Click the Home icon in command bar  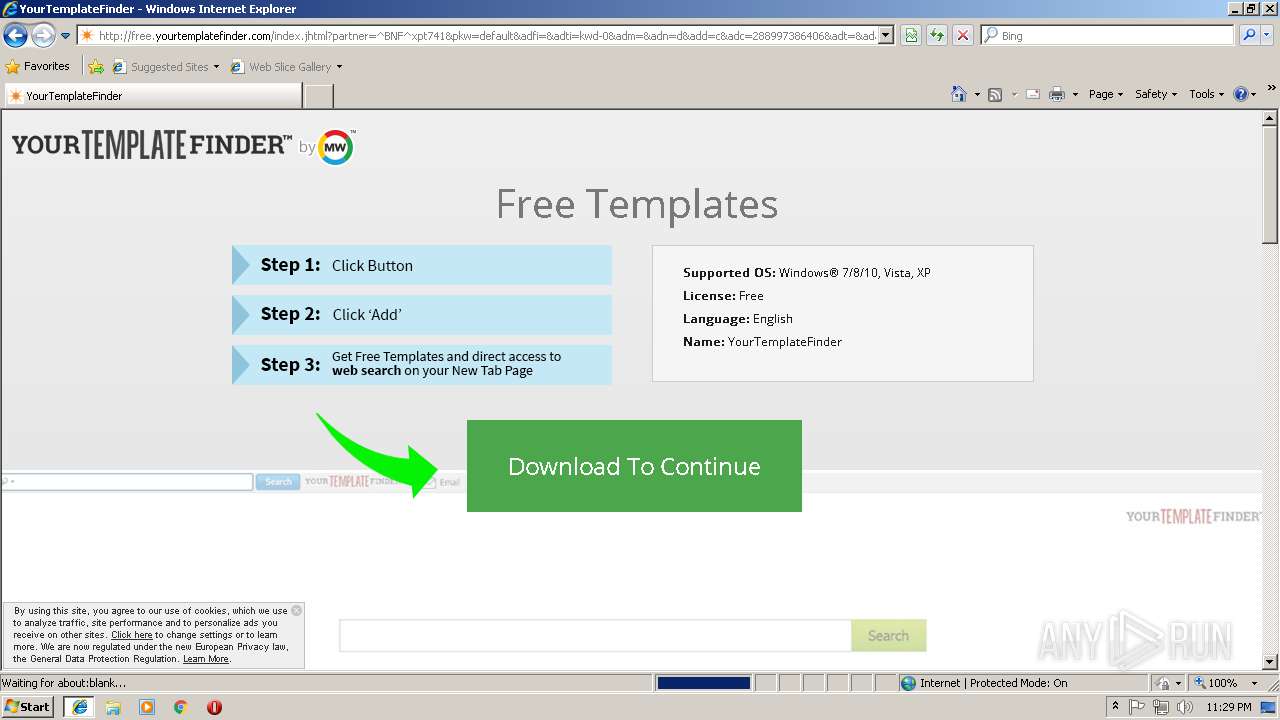pyautogui.click(x=958, y=94)
